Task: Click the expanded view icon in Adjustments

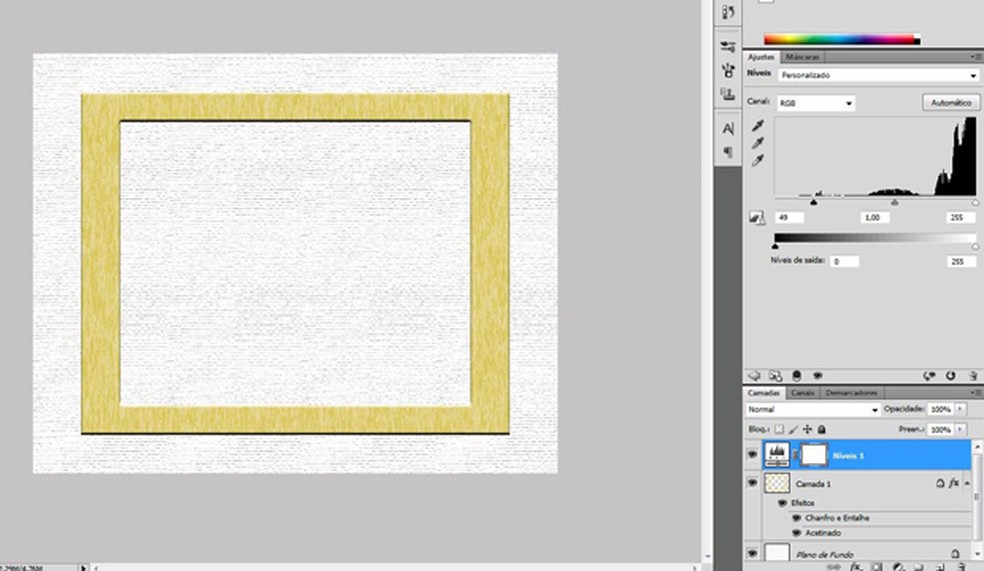Action: (x=776, y=376)
